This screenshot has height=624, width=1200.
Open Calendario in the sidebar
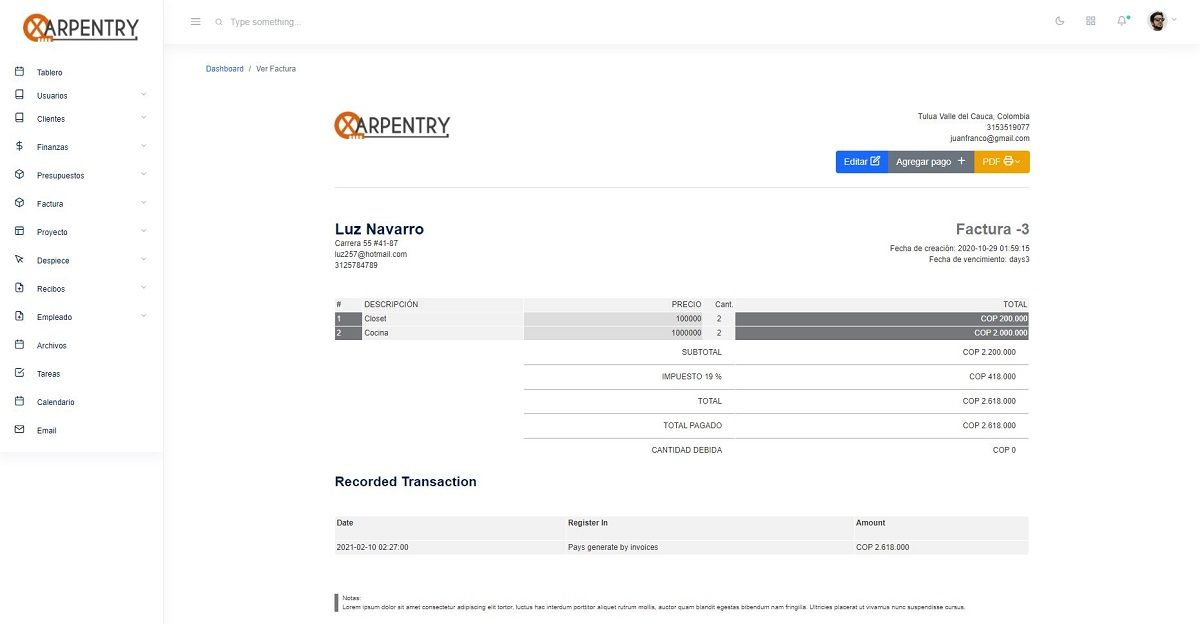pos(55,402)
